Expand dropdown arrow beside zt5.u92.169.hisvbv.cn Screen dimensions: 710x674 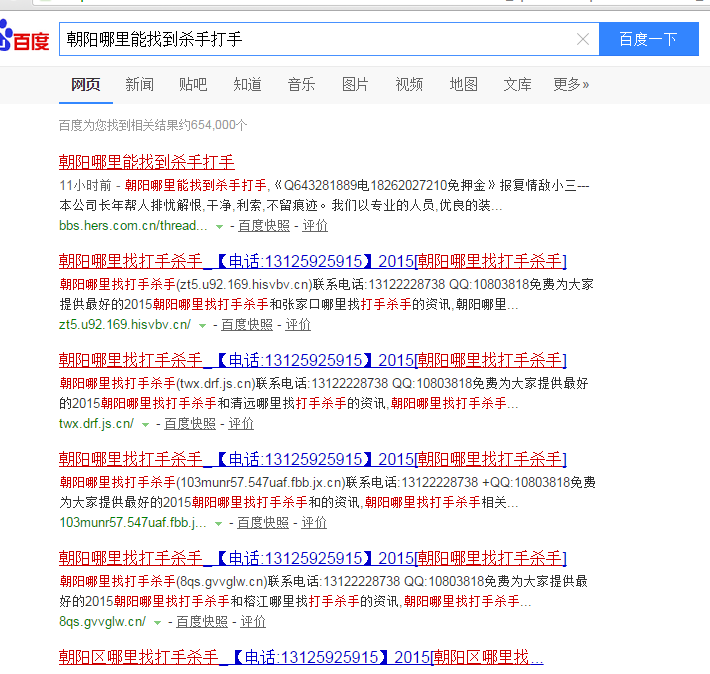point(202,326)
